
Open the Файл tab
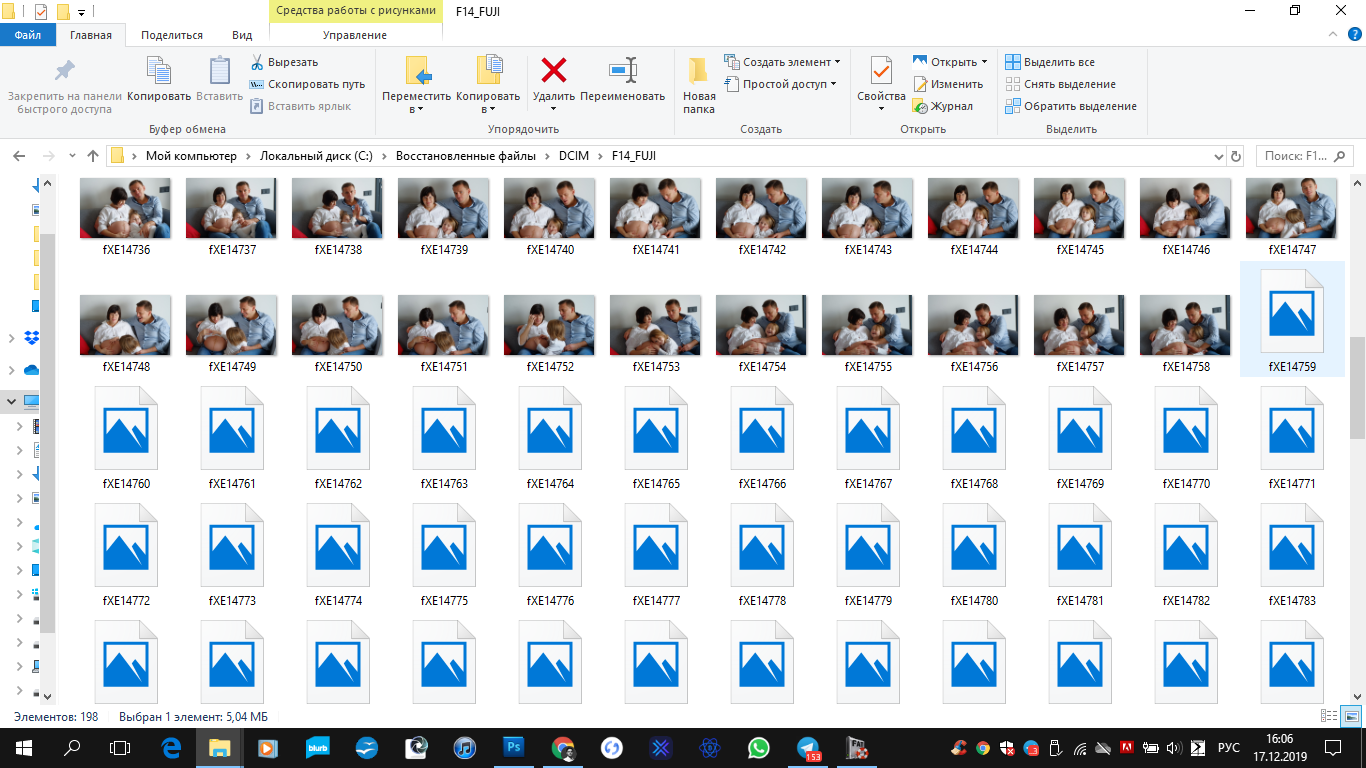point(28,35)
